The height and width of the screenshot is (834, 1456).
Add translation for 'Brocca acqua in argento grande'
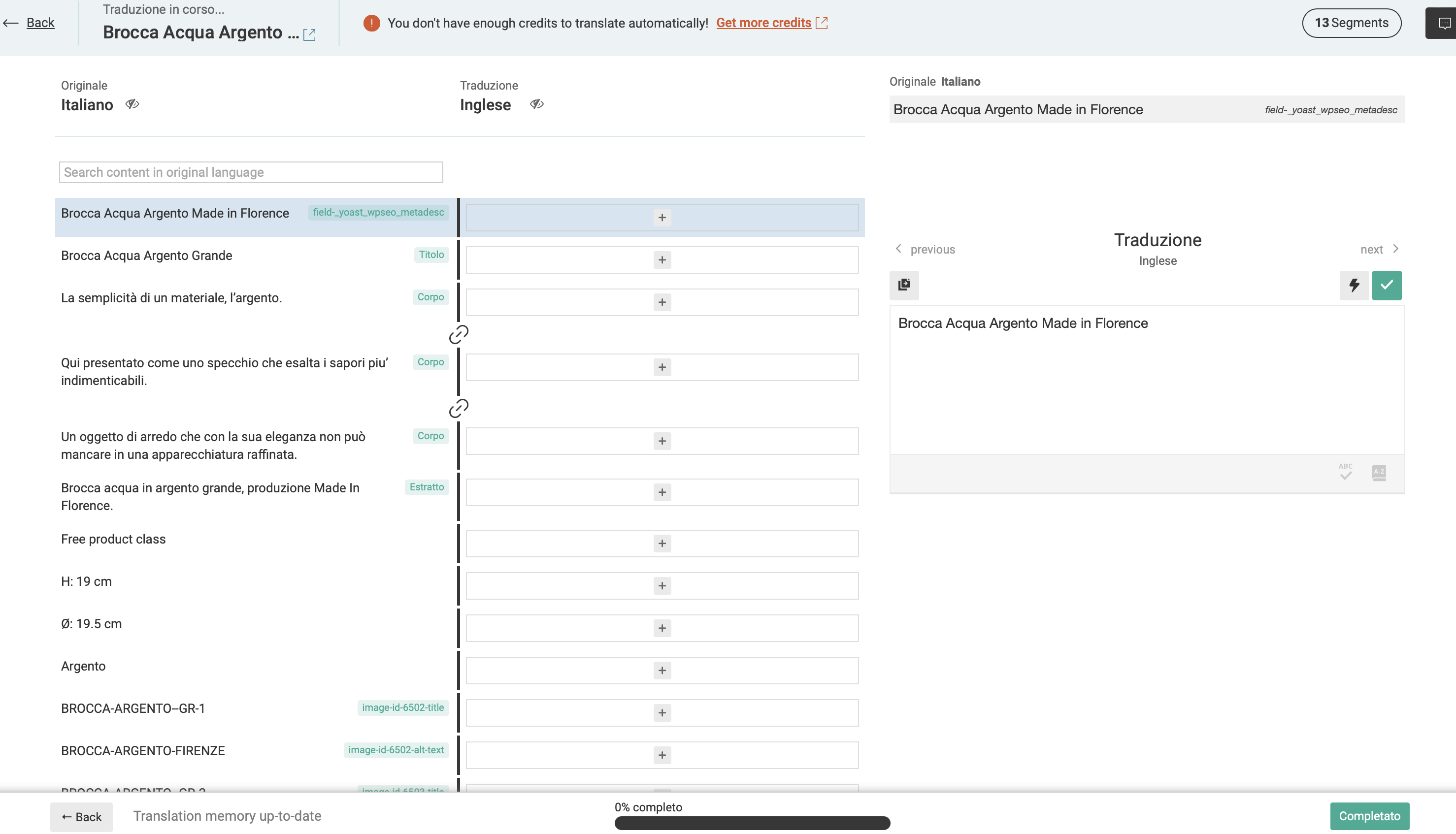(x=662, y=492)
